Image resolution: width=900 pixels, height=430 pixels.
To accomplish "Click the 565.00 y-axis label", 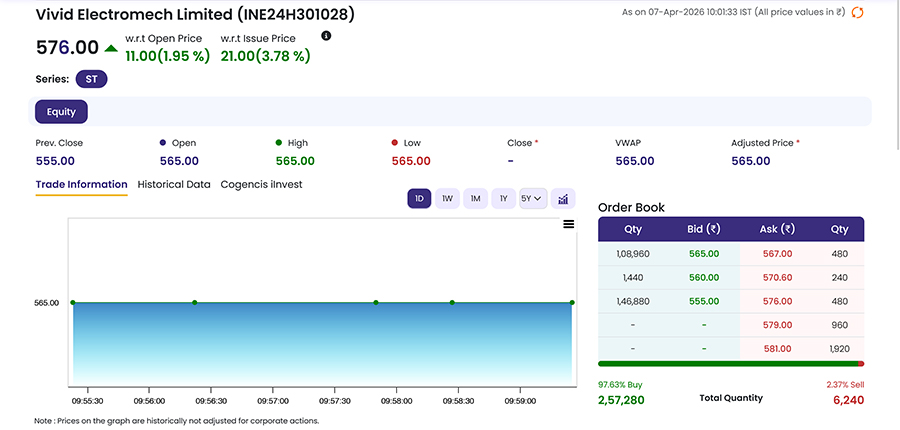I will pyautogui.click(x=46, y=303).
